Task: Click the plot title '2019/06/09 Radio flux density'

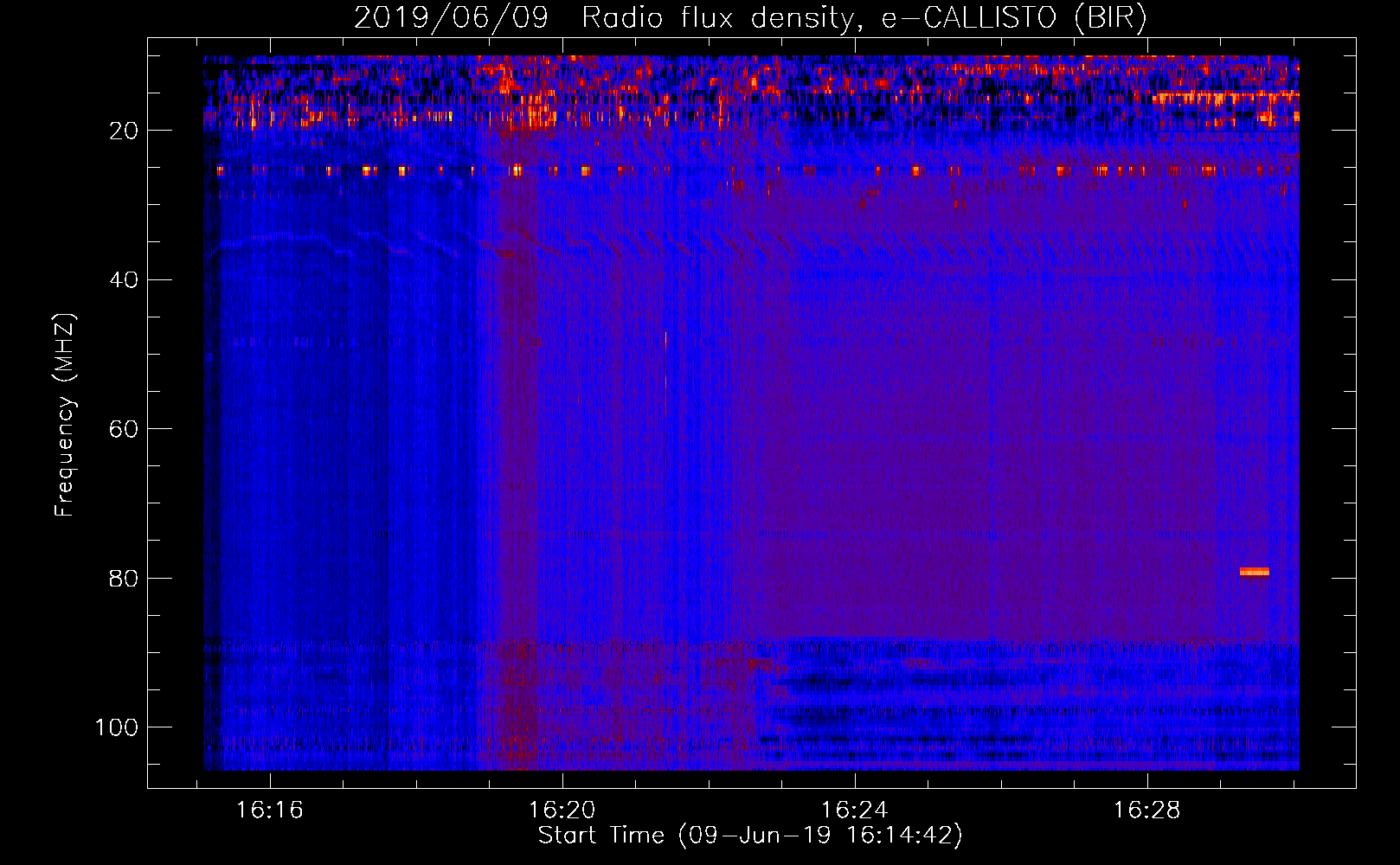Action: 603,18
